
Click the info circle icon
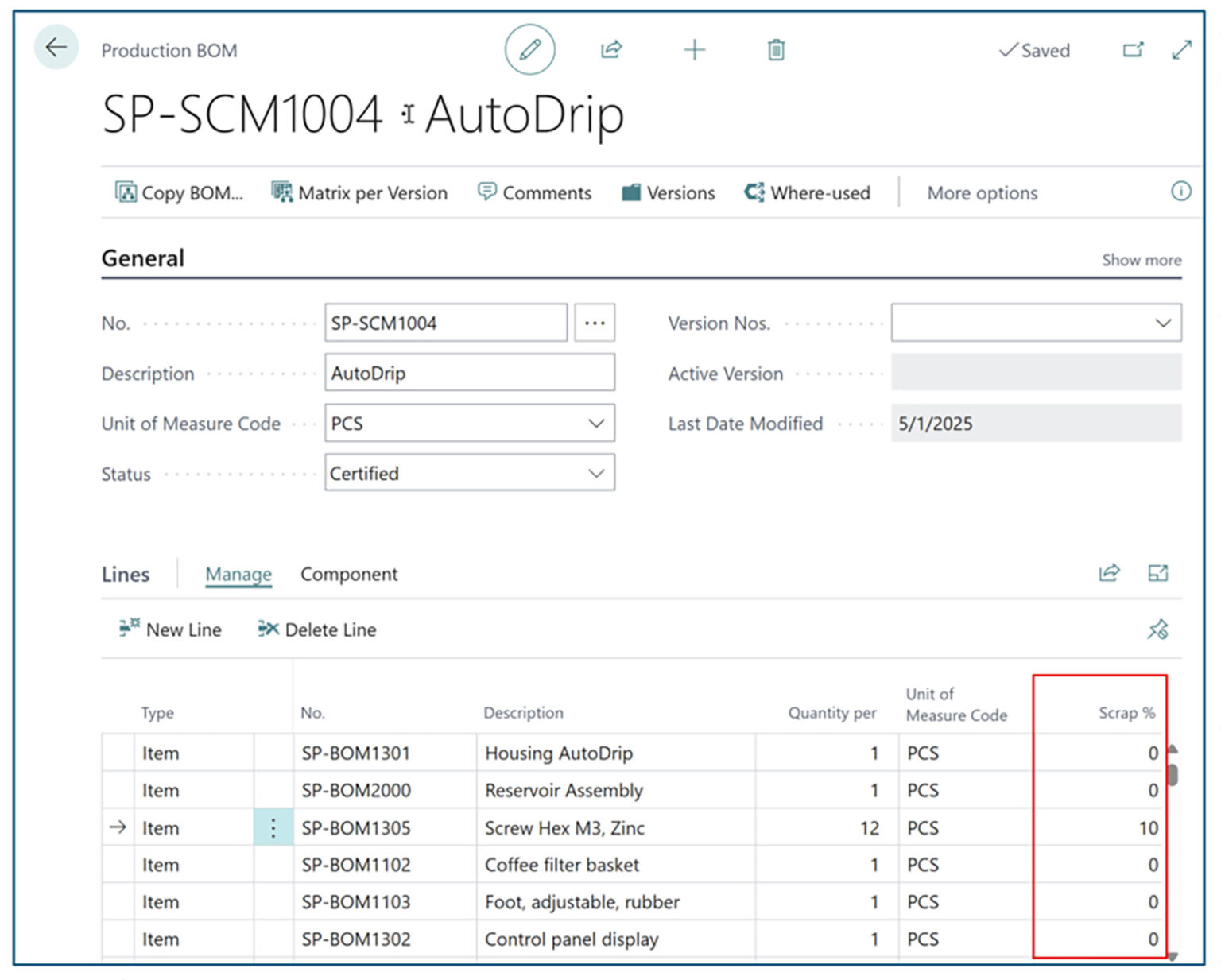[1182, 192]
